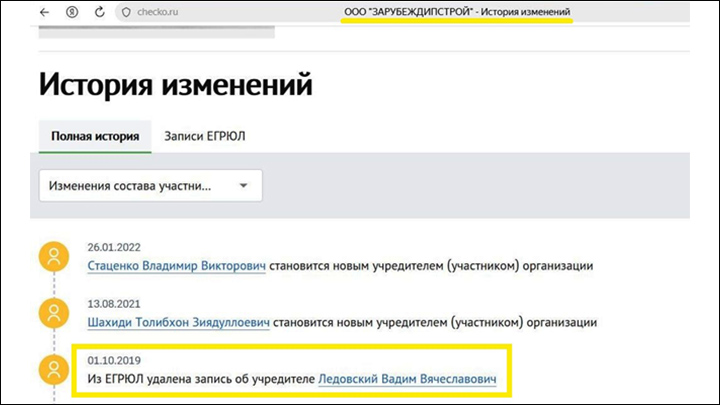Switch to the Полная история tab
The height and width of the screenshot is (405, 720).
pyautogui.click(x=94, y=136)
